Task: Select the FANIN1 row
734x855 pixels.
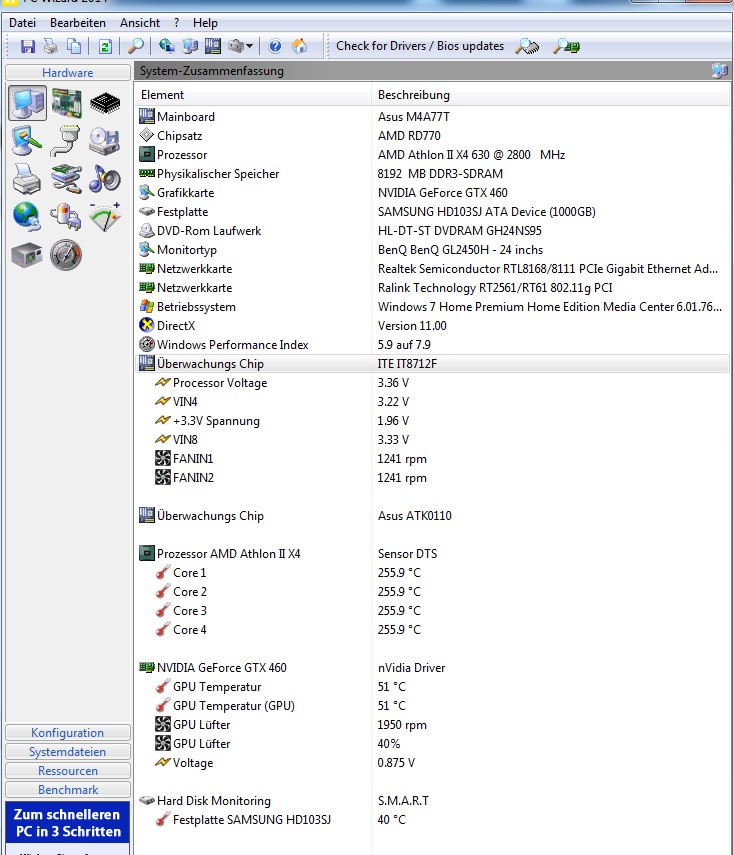Action: [432, 459]
